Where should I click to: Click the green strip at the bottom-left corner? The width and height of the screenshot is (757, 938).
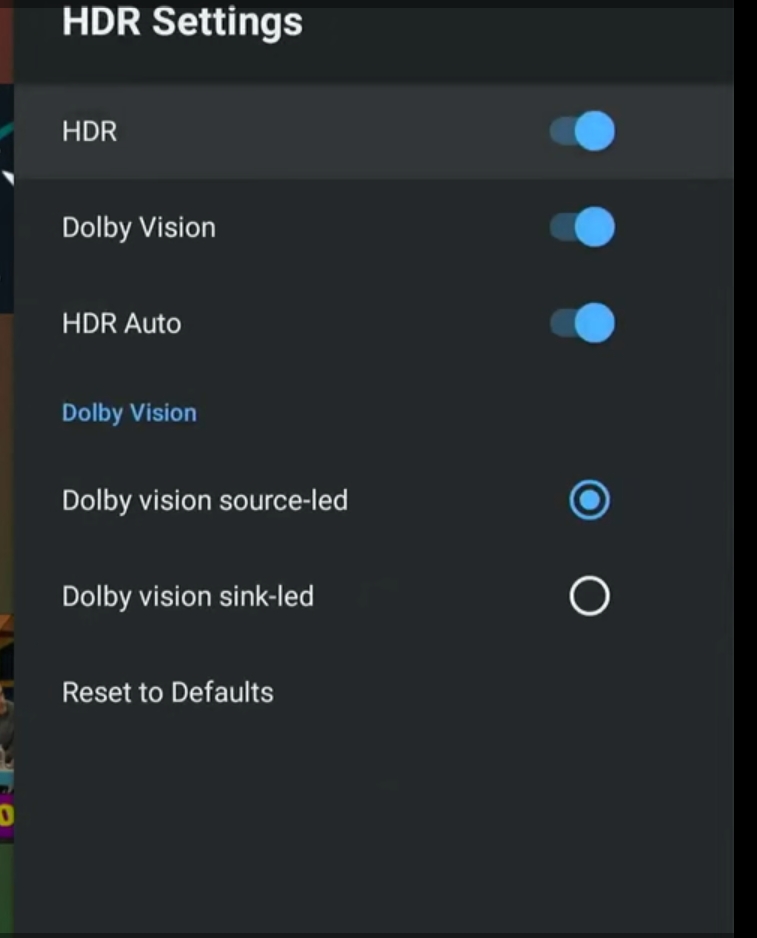pyautogui.click(x=7, y=890)
